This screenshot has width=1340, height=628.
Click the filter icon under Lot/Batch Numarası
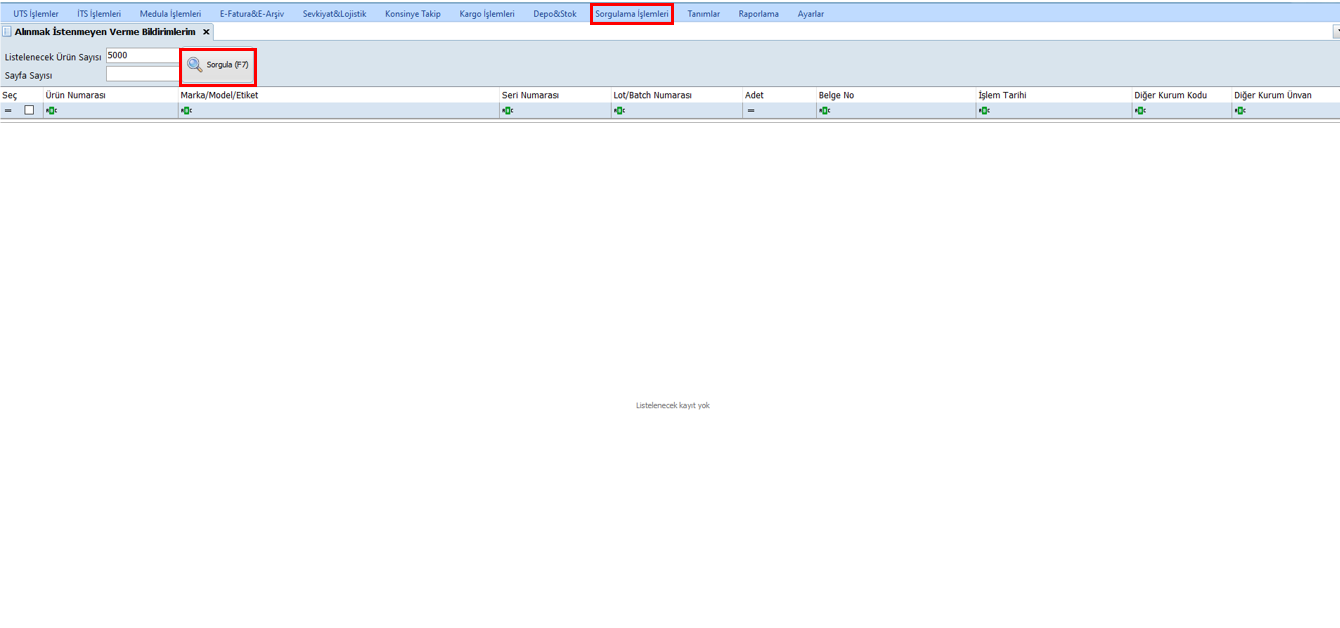pos(619,111)
